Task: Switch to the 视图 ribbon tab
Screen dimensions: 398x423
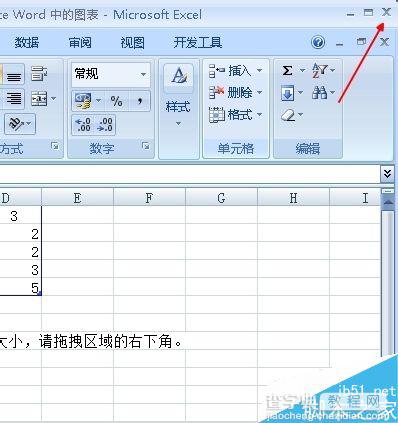Action: click(132, 43)
